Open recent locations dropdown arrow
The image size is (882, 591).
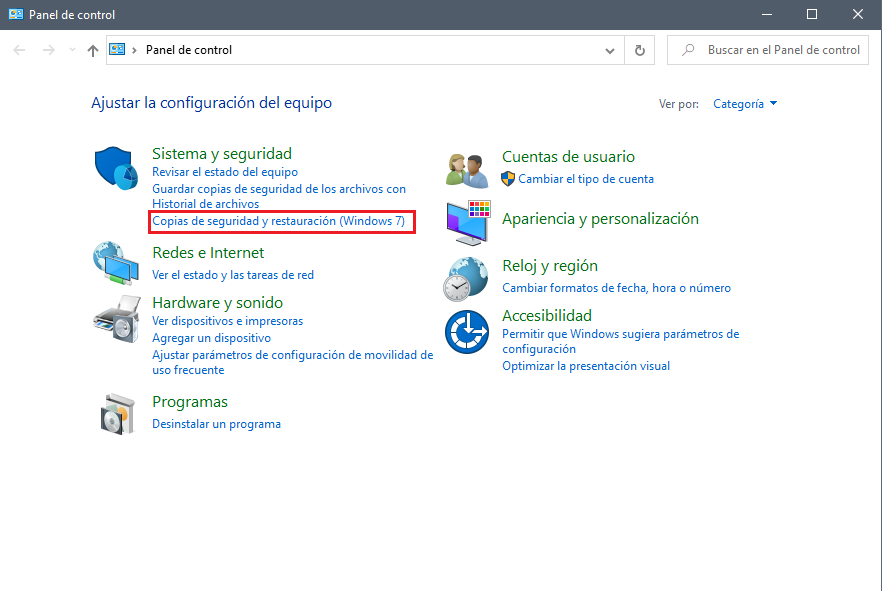[71, 50]
